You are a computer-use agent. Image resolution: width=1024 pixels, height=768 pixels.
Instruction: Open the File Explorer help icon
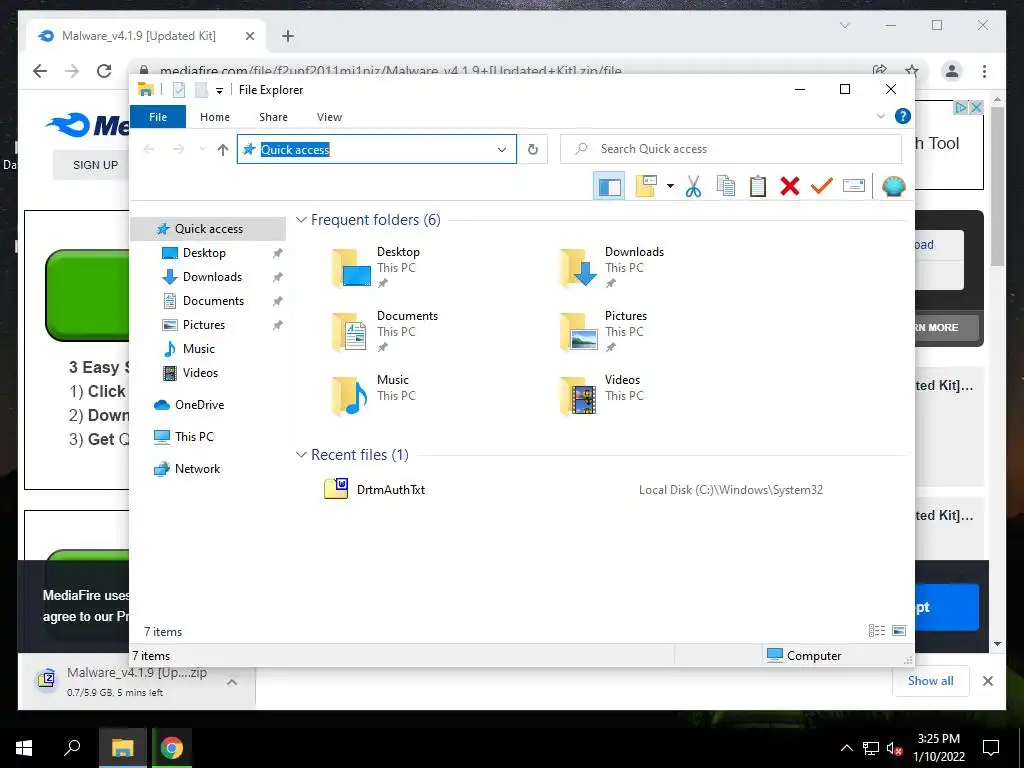903,116
